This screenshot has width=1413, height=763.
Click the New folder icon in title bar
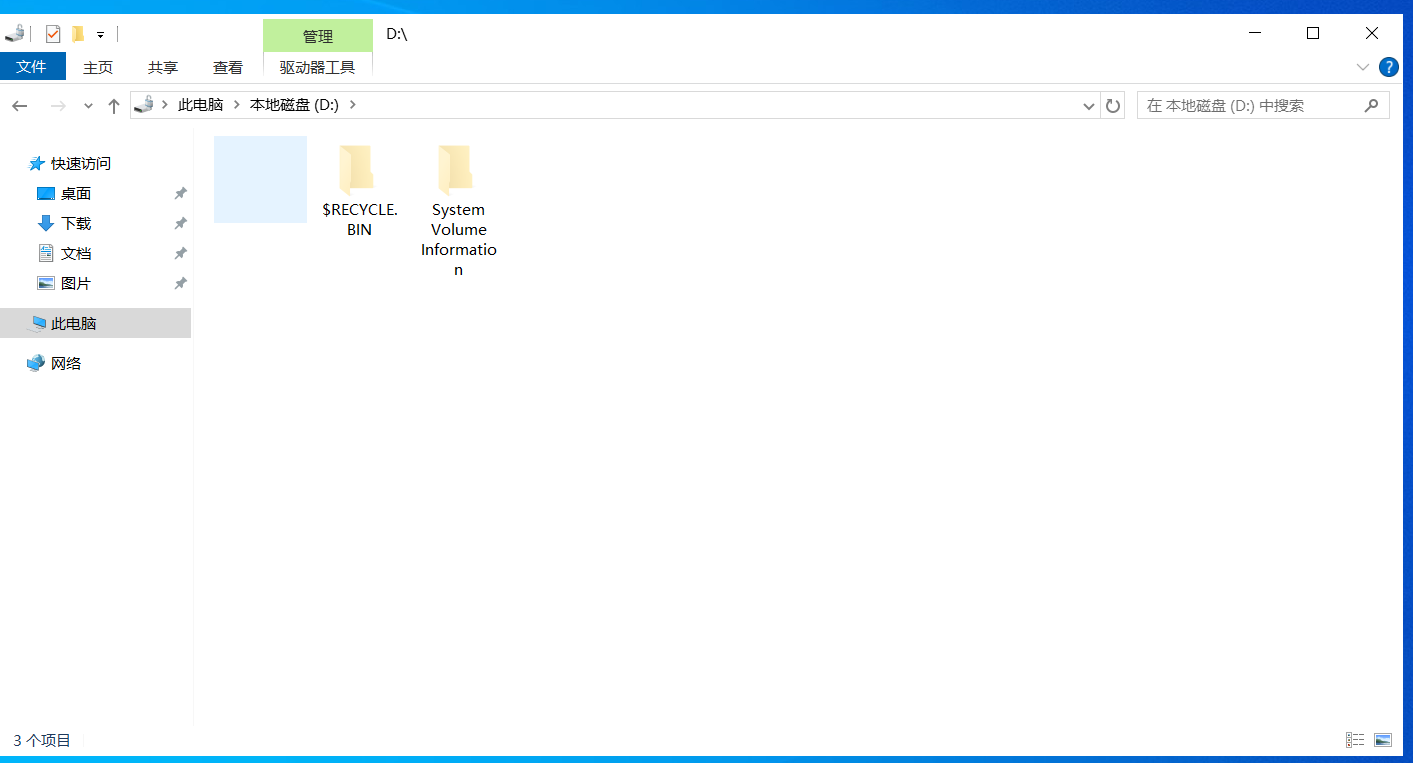[77, 34]
